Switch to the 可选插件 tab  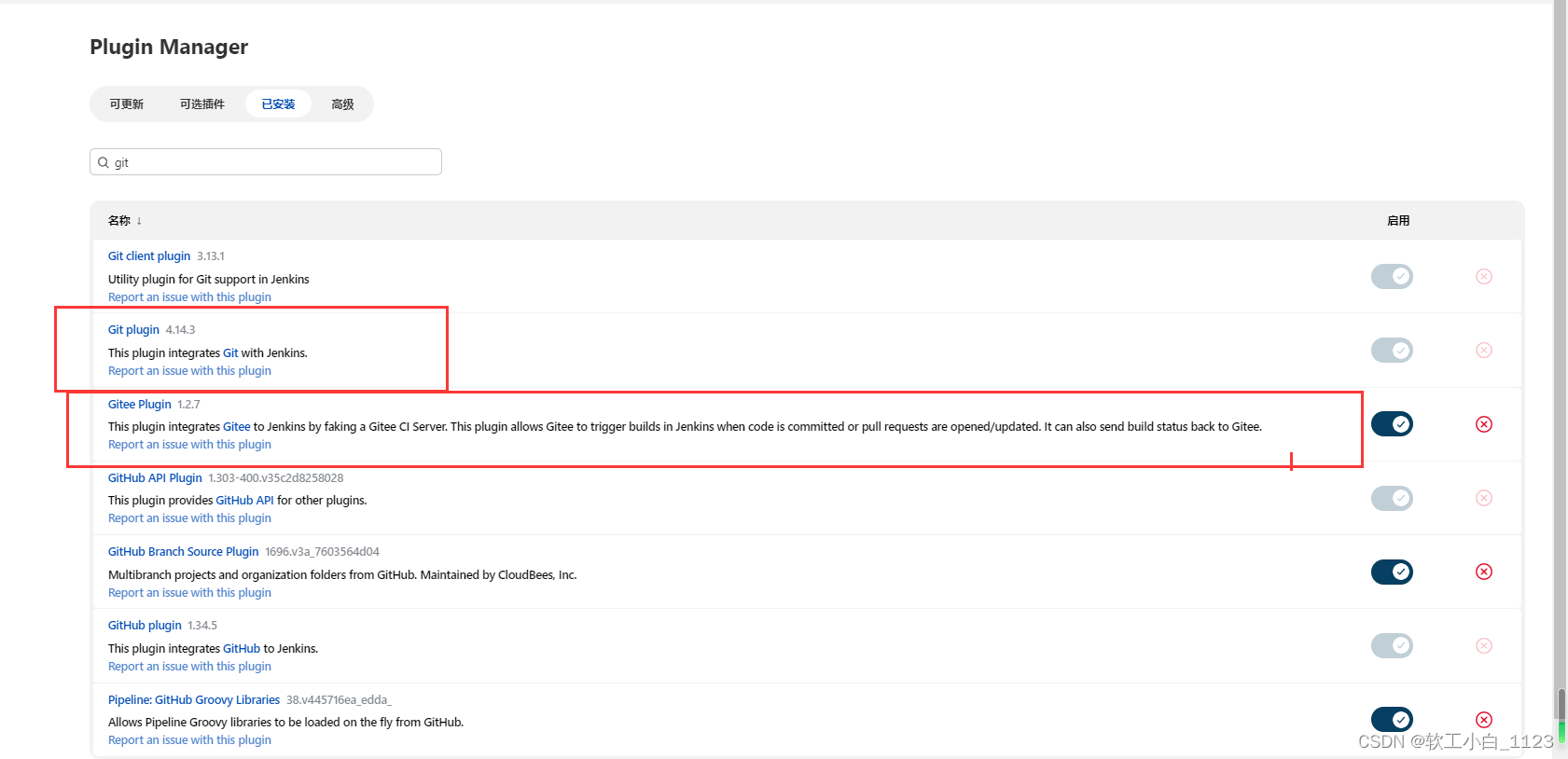coord(202,104)
